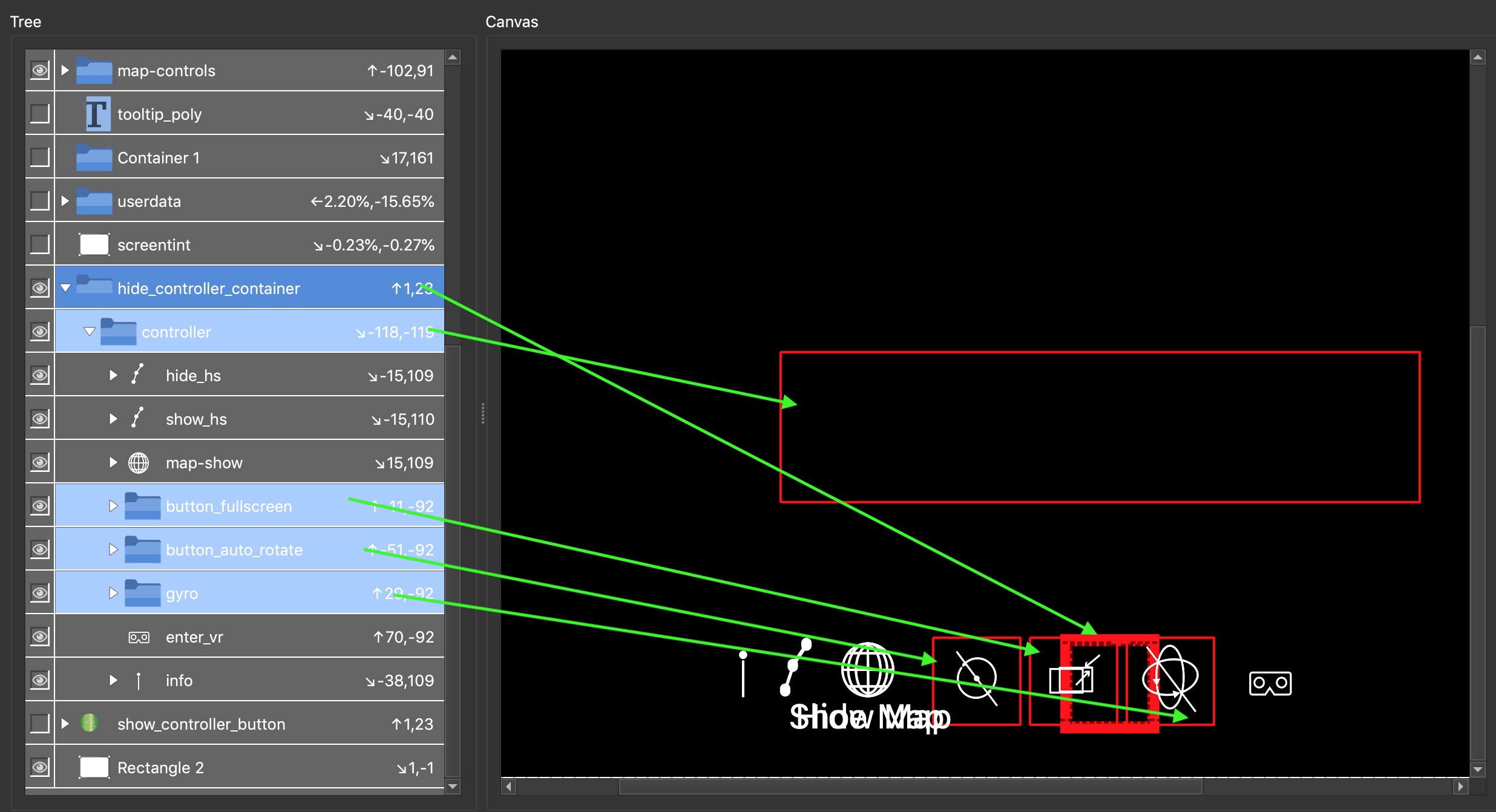Viewport: 1496px width, 812px height.
Task: Show the tooltip_poly element via its checkbox
Action: click(40, 114)
